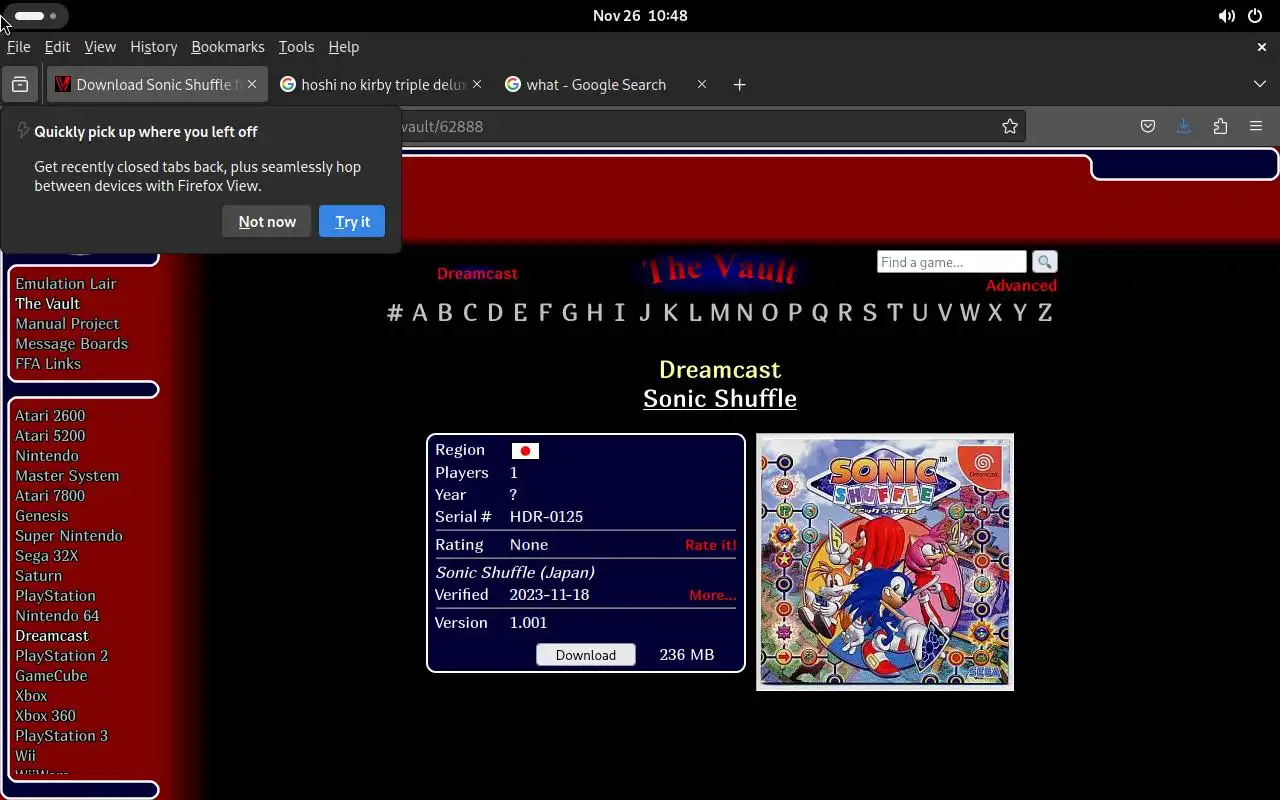
Task: Close the Sonic Shuffle tab
Action: [x=252, y=85]
